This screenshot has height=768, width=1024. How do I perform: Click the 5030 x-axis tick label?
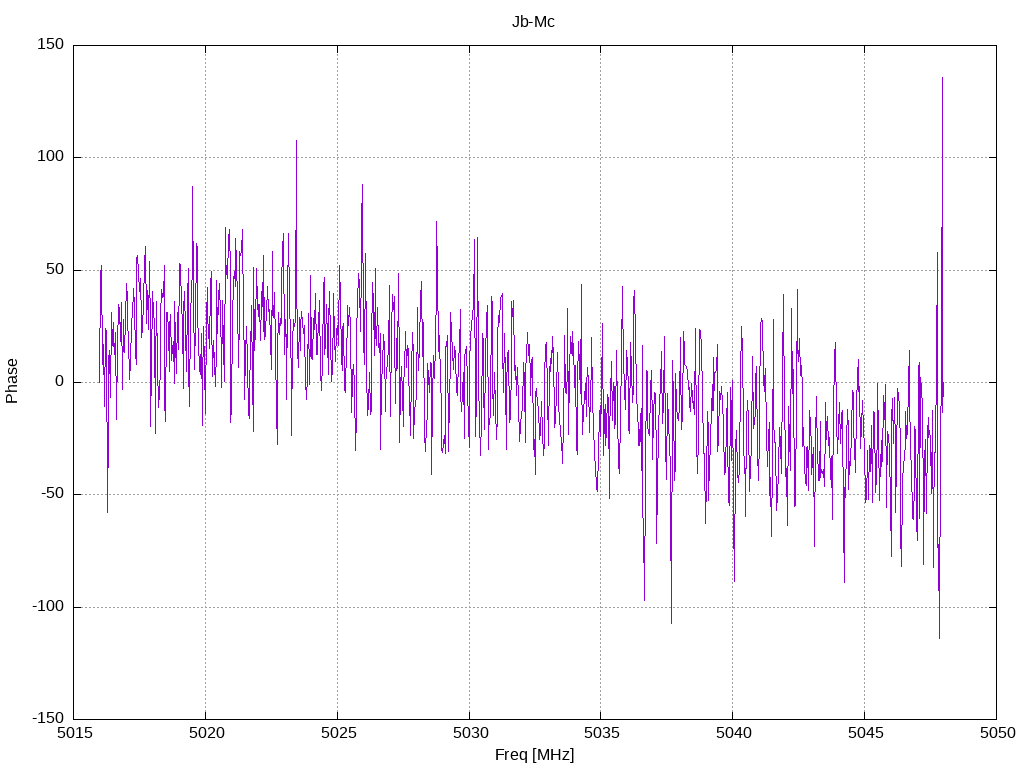(470, 733)
